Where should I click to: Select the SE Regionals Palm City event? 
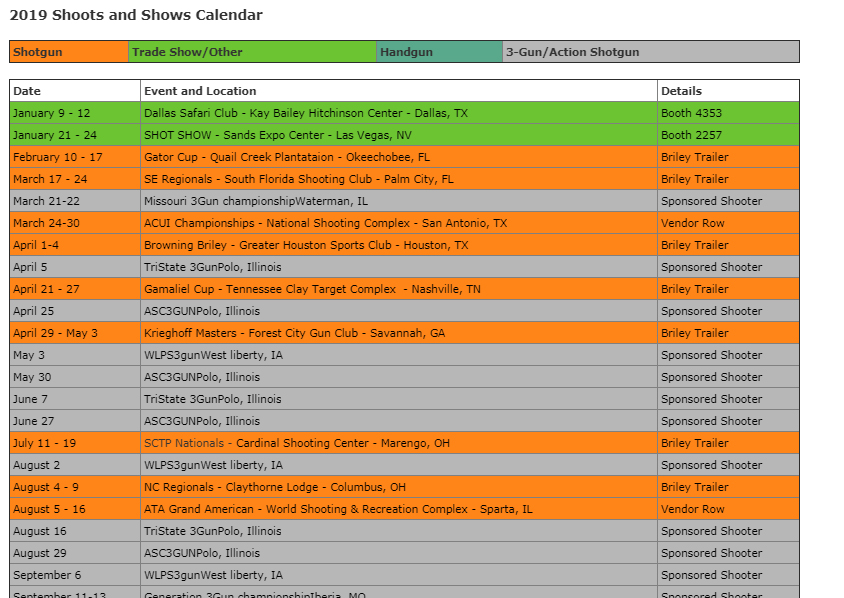click(399, 179)
